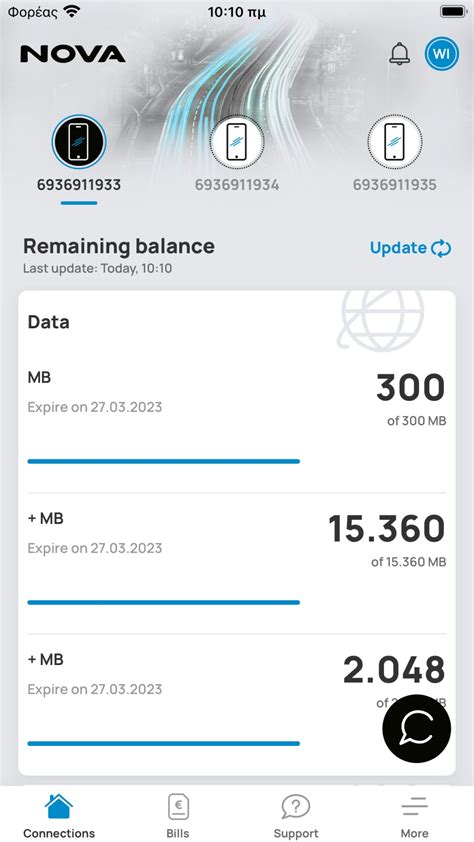Select phone icon for 6936911935
Viewport: 474px width, 842px height.
(x=395, y=141)
